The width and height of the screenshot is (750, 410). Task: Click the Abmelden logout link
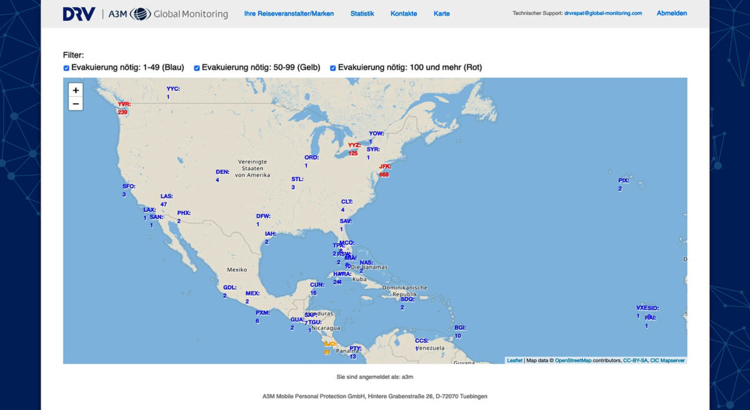click(671, 14)
